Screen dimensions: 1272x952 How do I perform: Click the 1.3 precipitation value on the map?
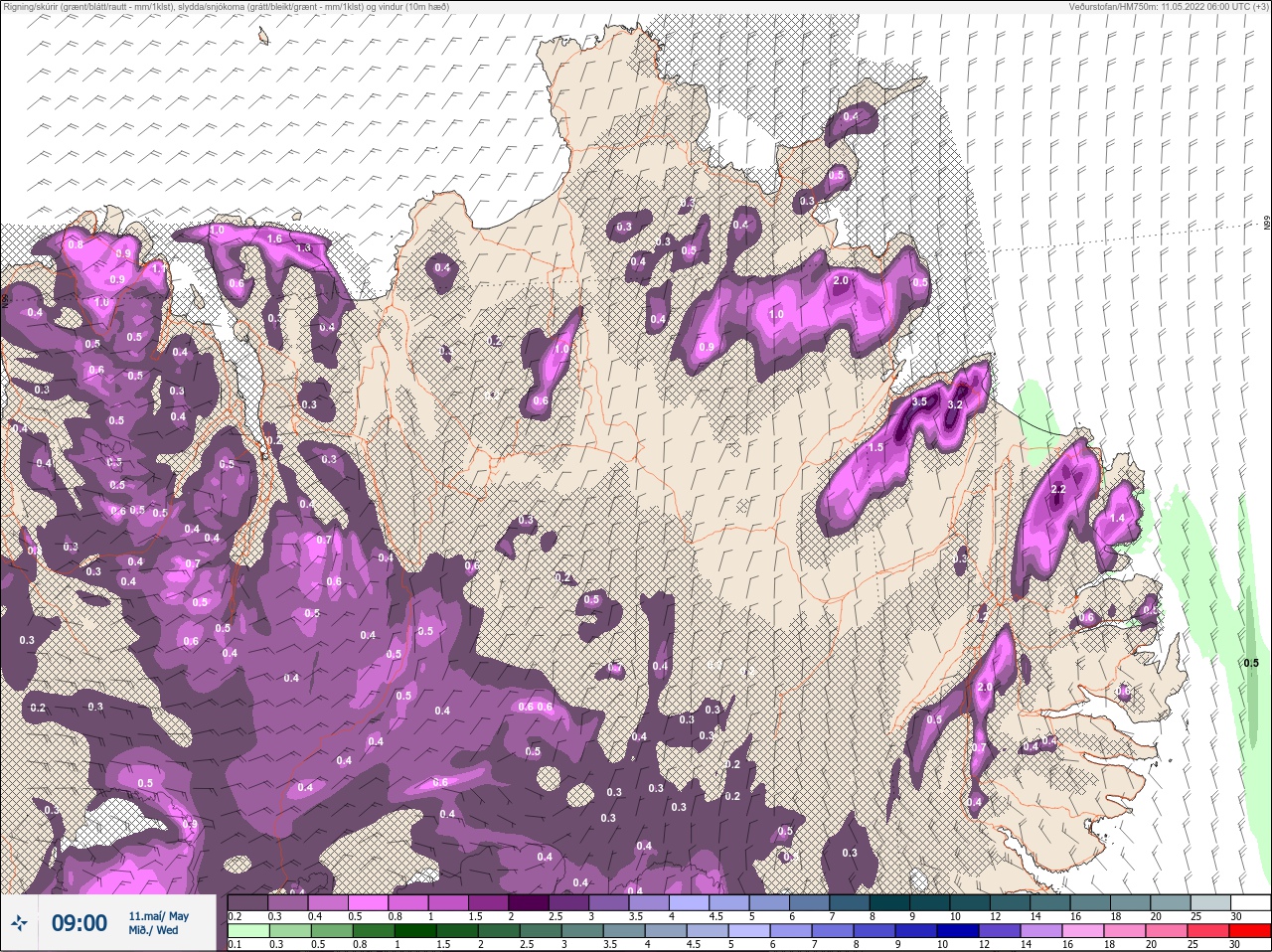point(304,248)
